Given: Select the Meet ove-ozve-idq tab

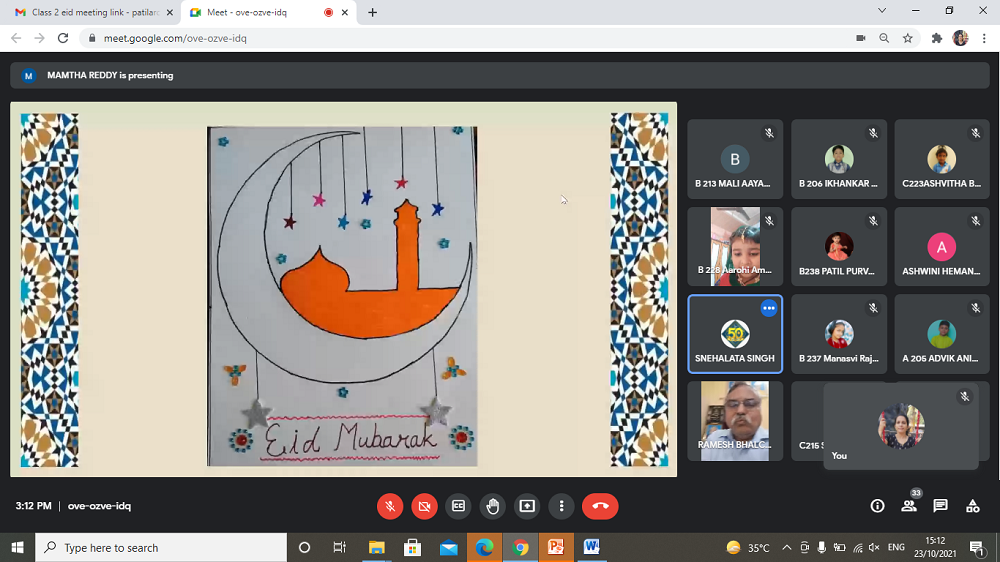Looking at the screenshot, I should click(260, 12).
